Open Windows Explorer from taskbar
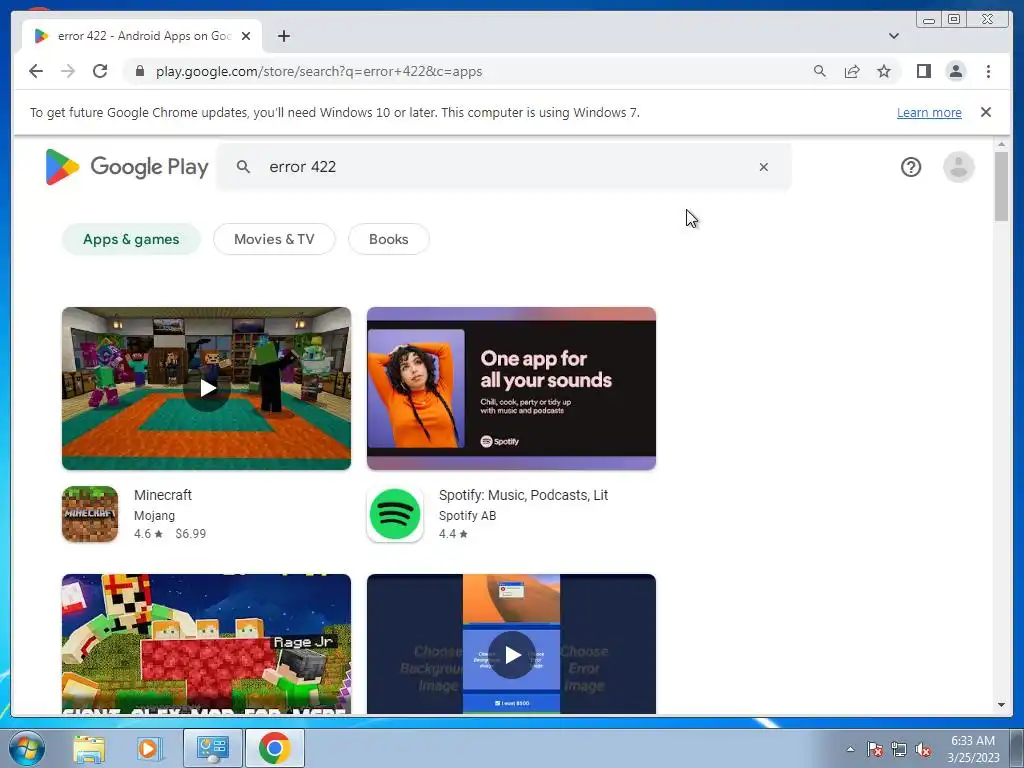The height and width of the screenshot is (768, 1024). (89, 748)
